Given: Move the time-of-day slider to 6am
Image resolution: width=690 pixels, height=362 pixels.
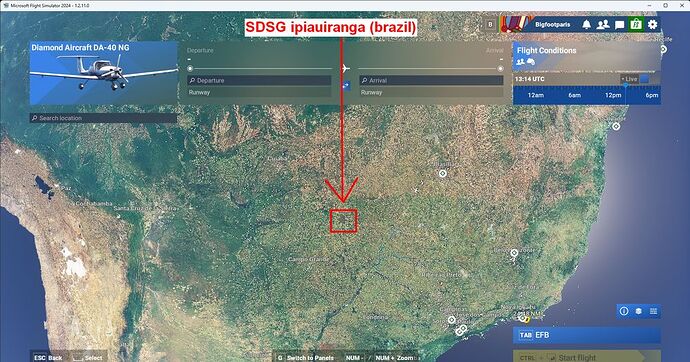Looking at the screenshot, I should [x=574, y=95].
